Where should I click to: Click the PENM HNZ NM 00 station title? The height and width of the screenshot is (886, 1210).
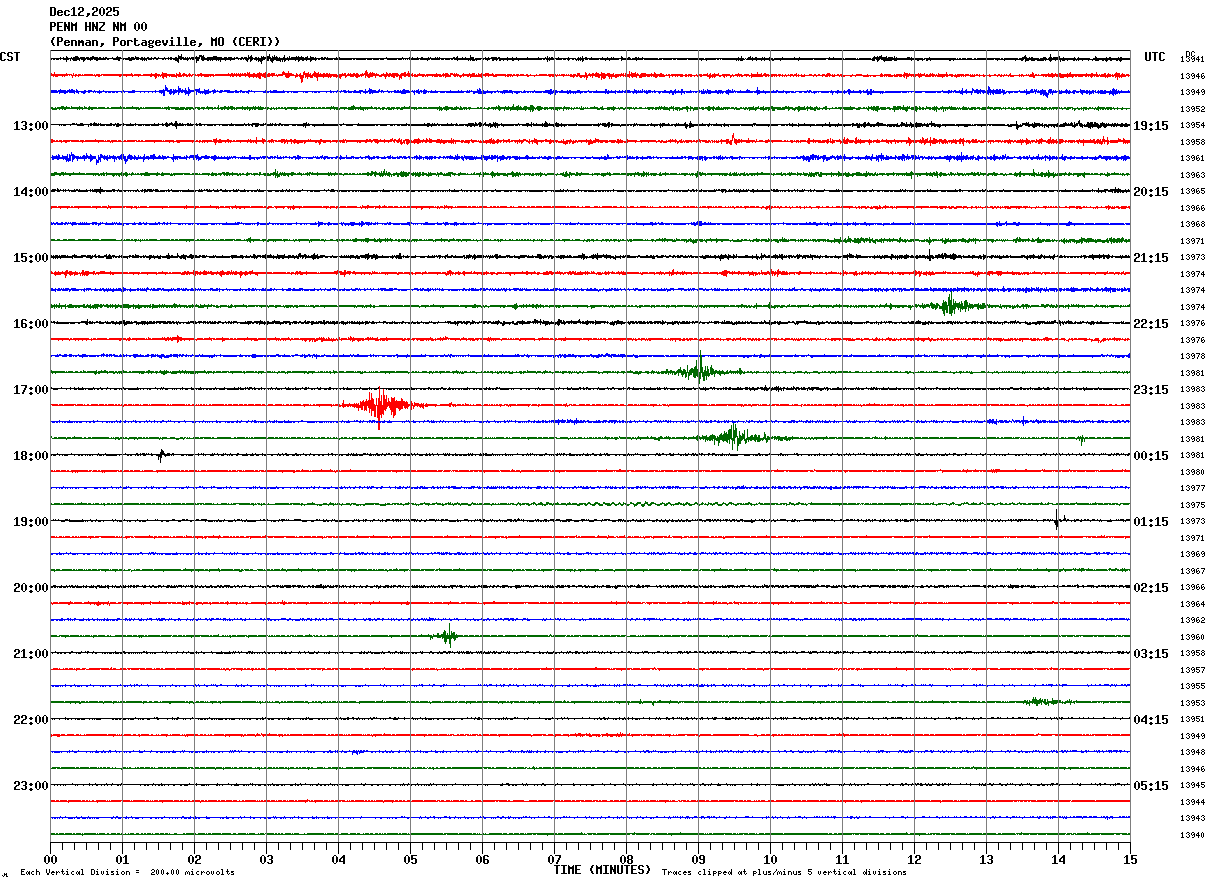[x=98, y=27]
